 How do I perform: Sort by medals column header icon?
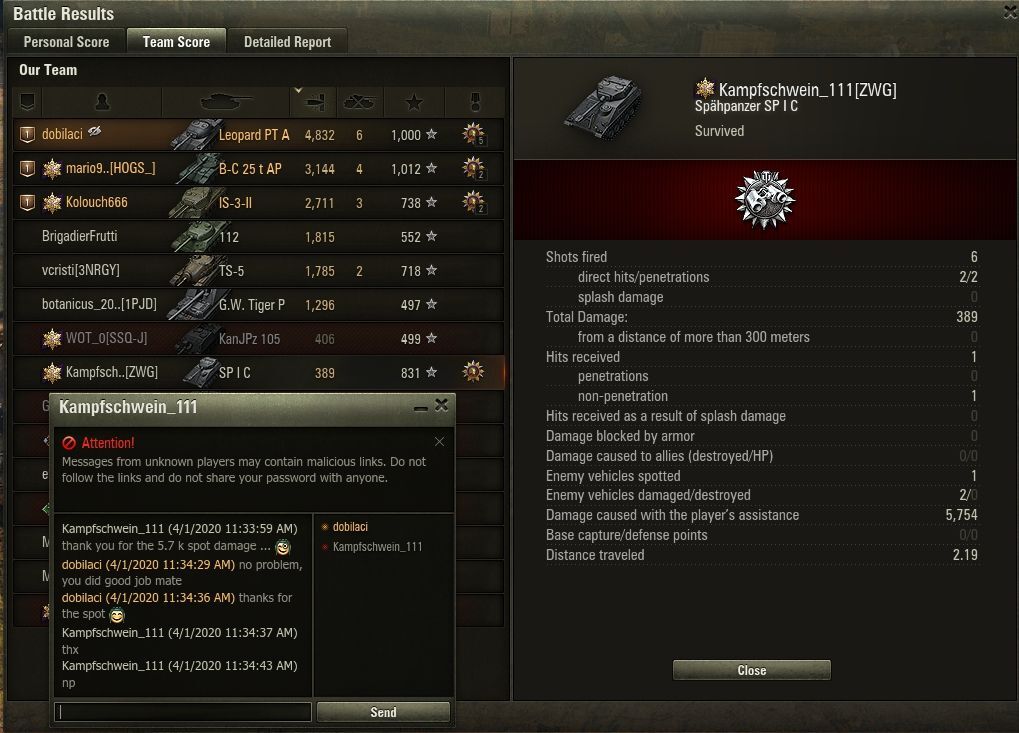(474, 102)
